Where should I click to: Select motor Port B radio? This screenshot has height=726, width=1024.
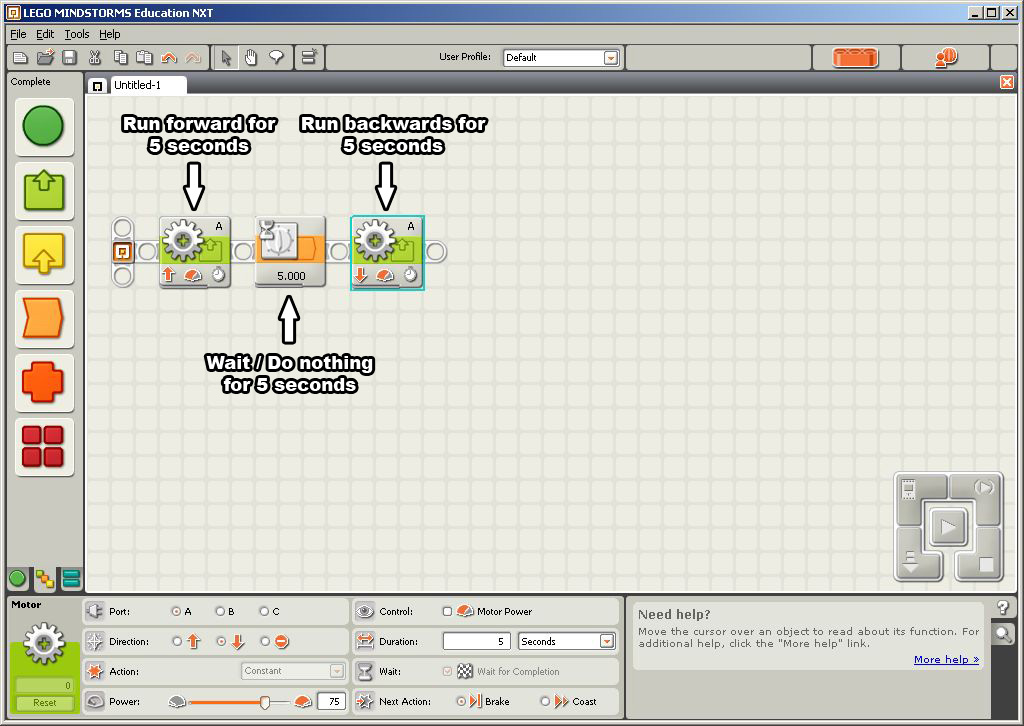[x=220, y=612]
